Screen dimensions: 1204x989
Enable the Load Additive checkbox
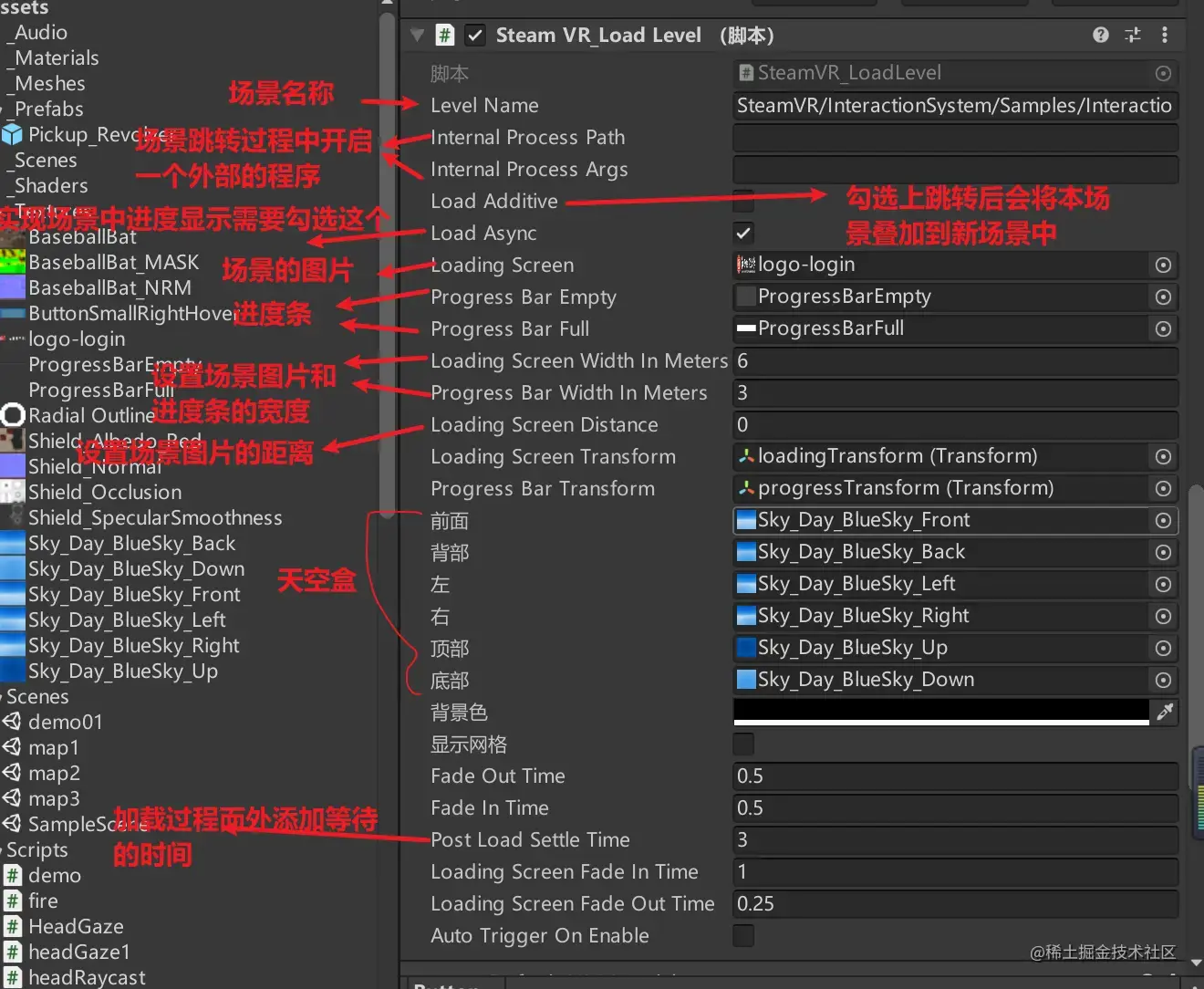tap(744, 201)
